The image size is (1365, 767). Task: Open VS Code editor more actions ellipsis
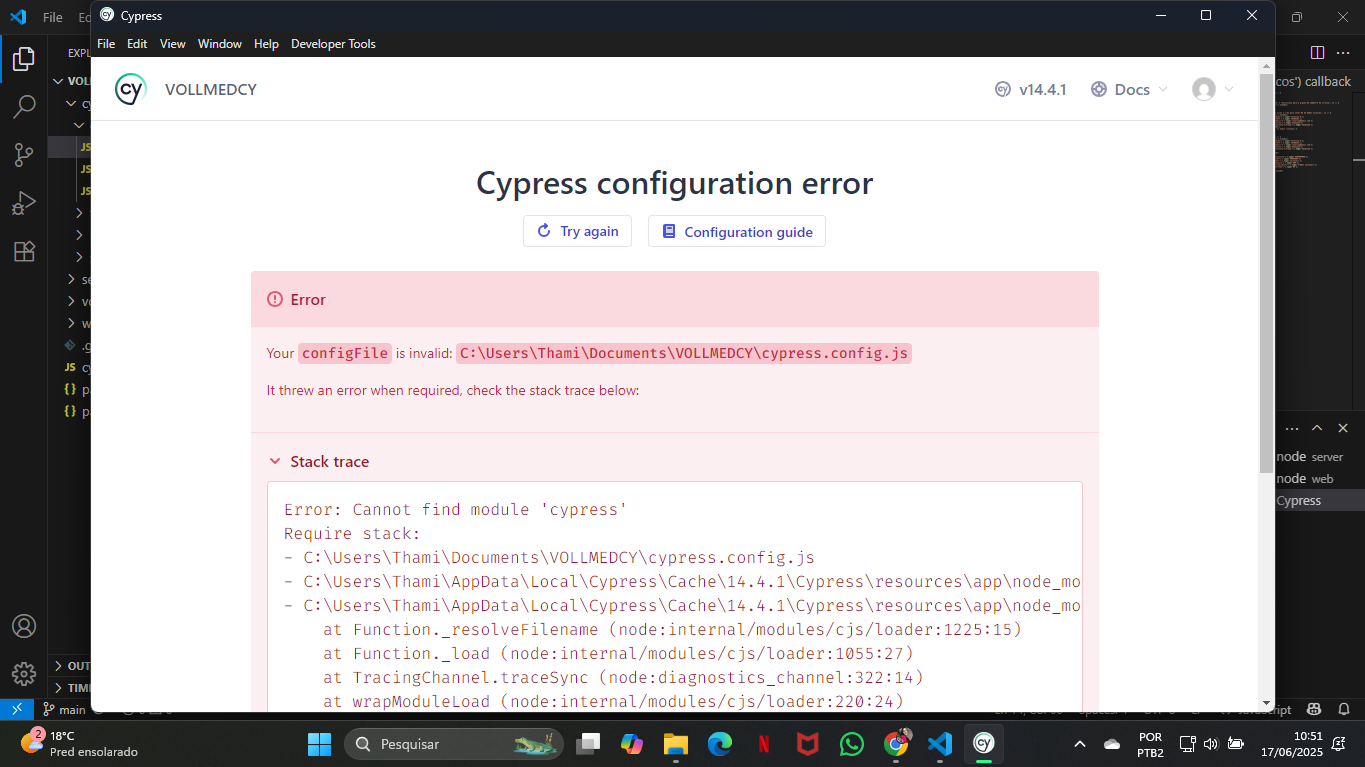[x=1345, y=52]
